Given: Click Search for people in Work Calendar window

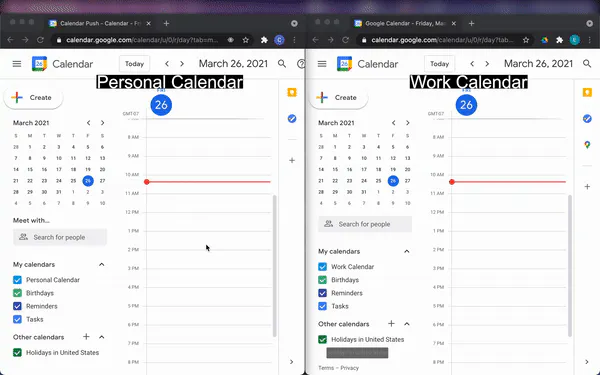Looking at the screenshot, I should (365, 224).
